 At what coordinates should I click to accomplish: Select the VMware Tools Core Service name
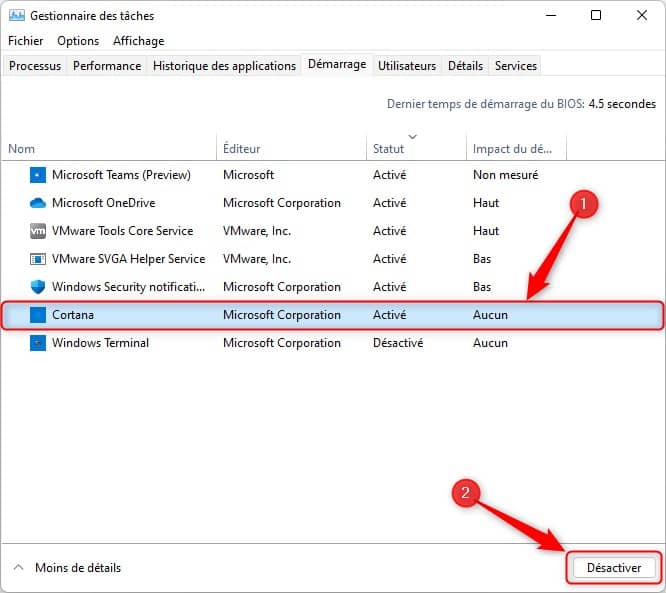(x=122, y=231)
